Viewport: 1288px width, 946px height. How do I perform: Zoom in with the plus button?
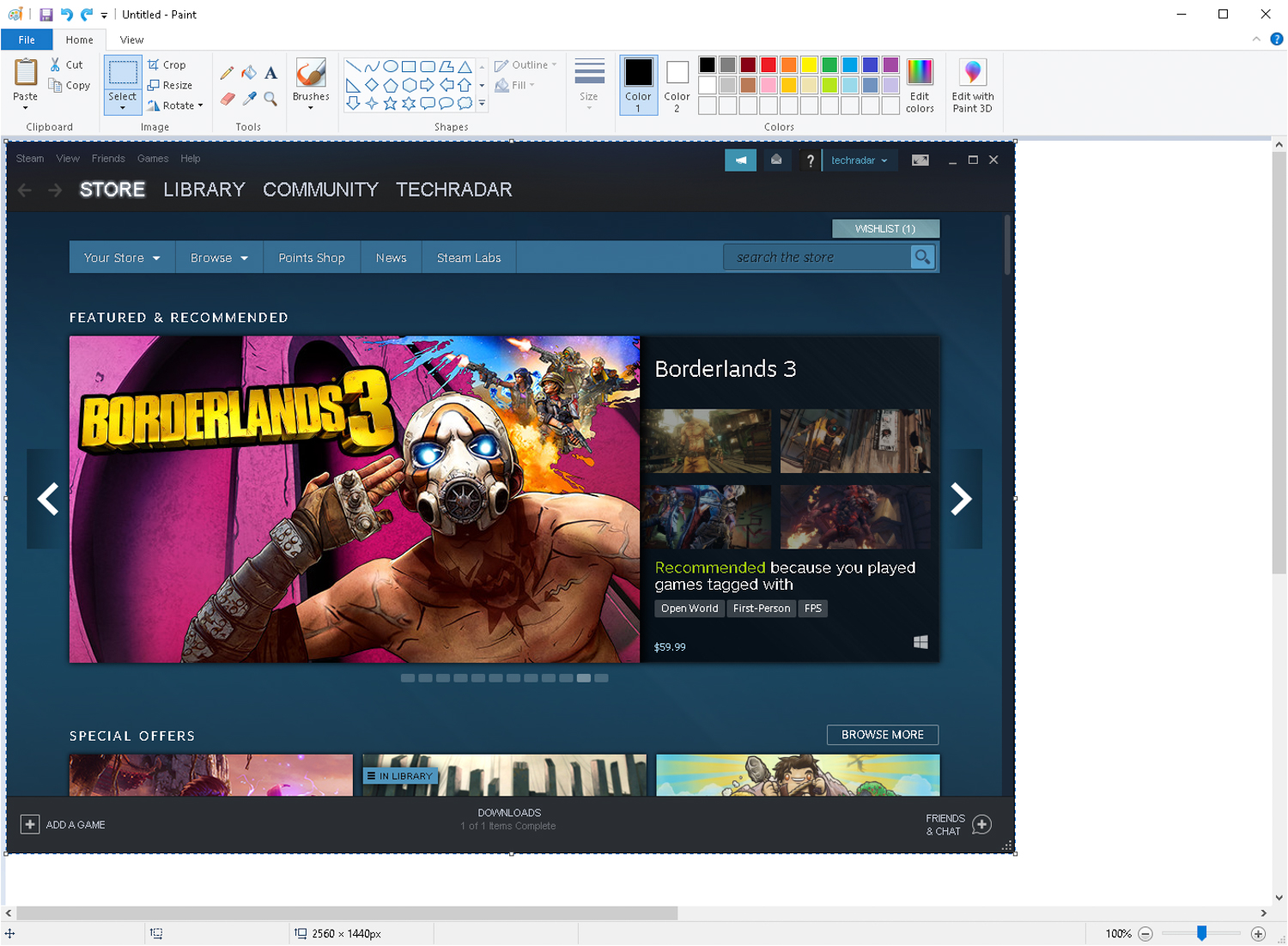click(1259, 934)
